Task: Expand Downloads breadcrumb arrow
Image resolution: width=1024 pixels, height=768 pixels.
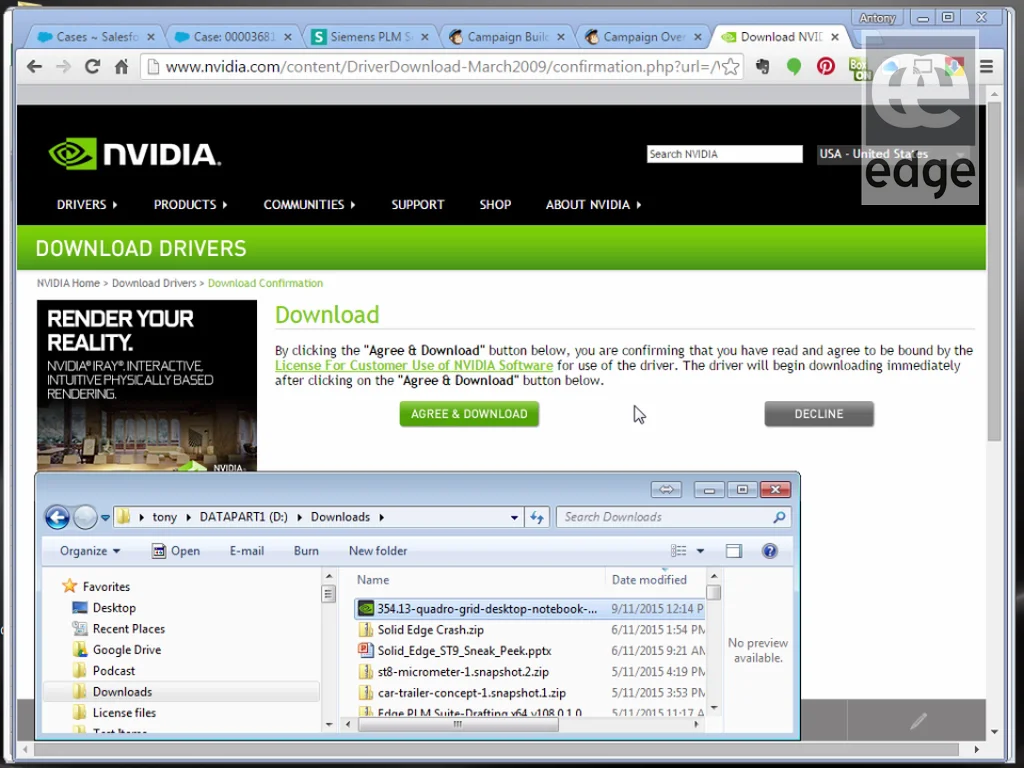Action: click(381, 517)
